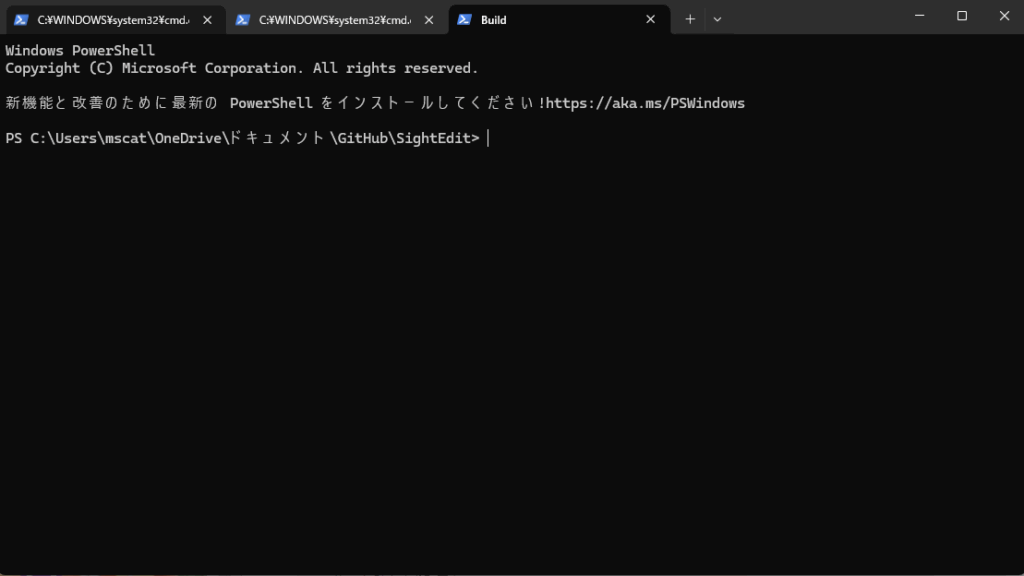The image size is (1024, 576).
Task: Click the PowerShell icon on the leftmost cmd tab
Action: [21, 19]
